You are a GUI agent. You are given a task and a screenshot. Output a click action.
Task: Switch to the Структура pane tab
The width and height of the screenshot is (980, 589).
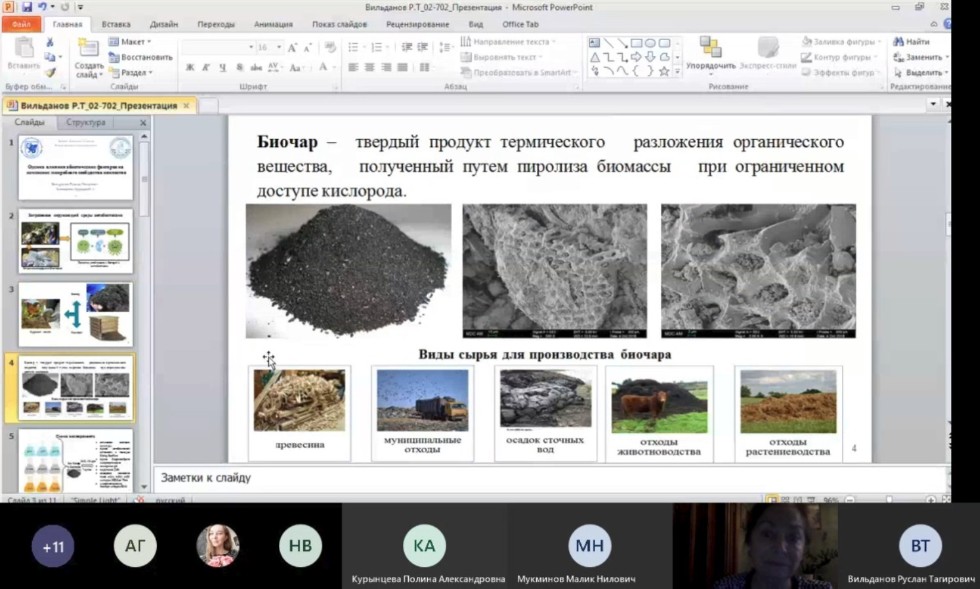click(85, 122)
